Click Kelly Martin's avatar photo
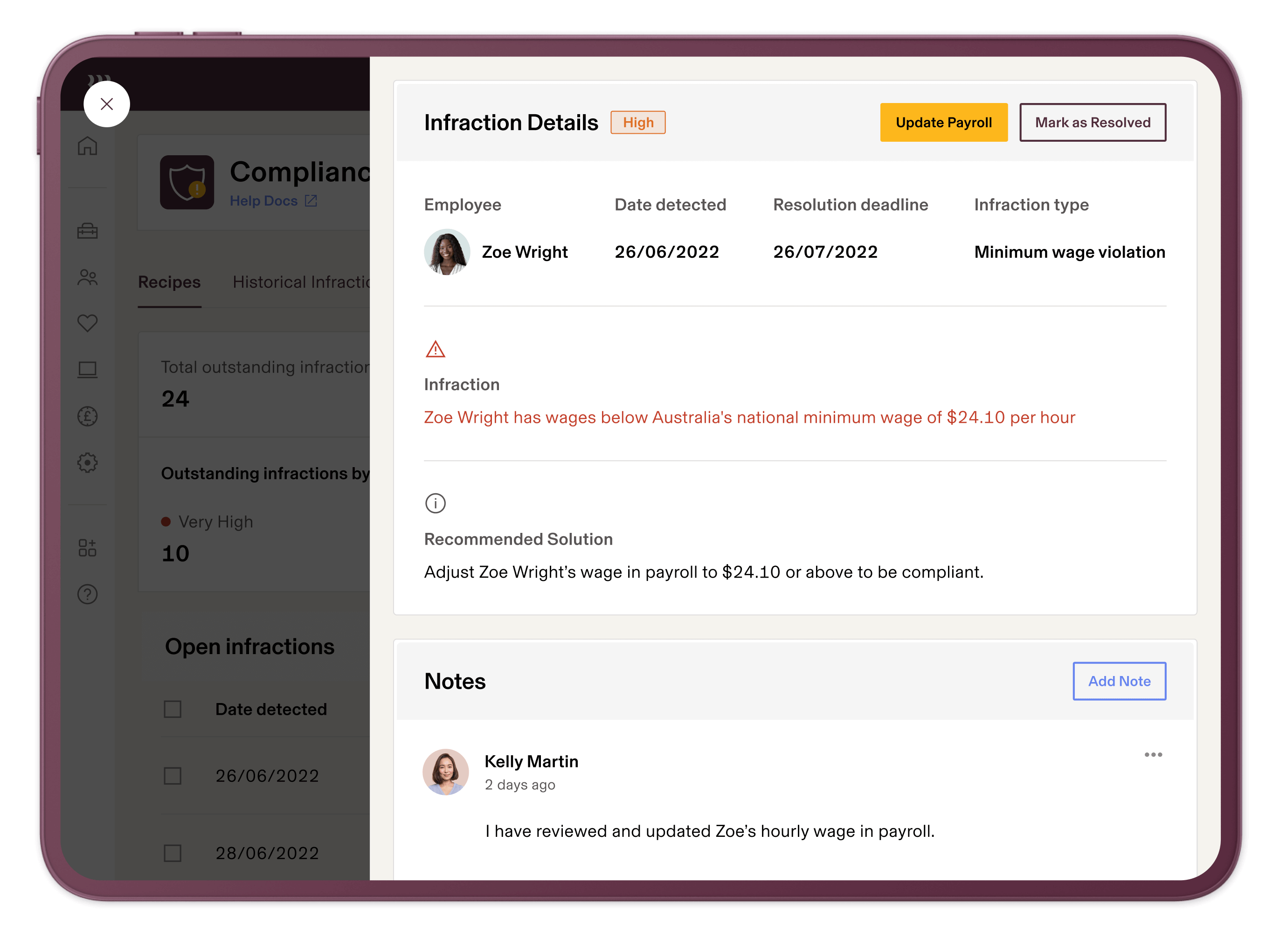Image resolution: width=1287 pixels, height=952 pixels. tap(445, 772)
